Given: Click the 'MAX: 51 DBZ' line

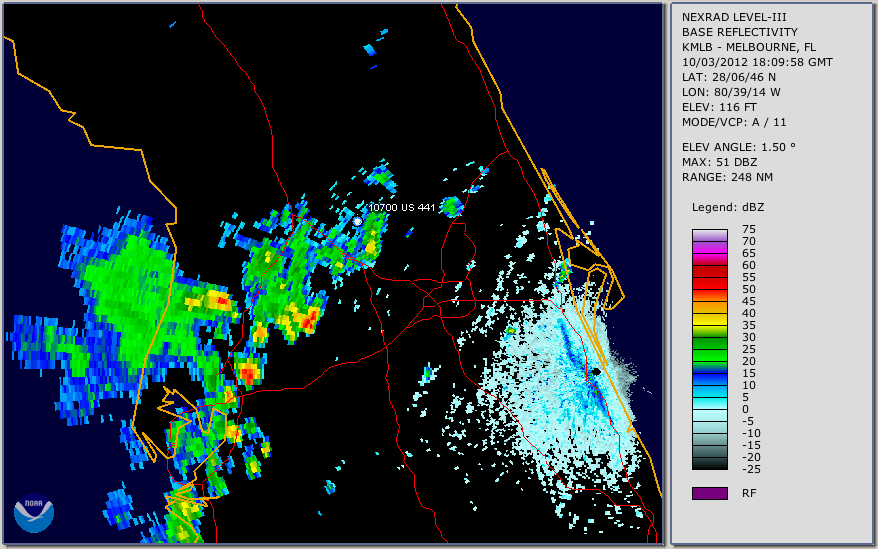Looking at the screenshot, I should point(719,162).
